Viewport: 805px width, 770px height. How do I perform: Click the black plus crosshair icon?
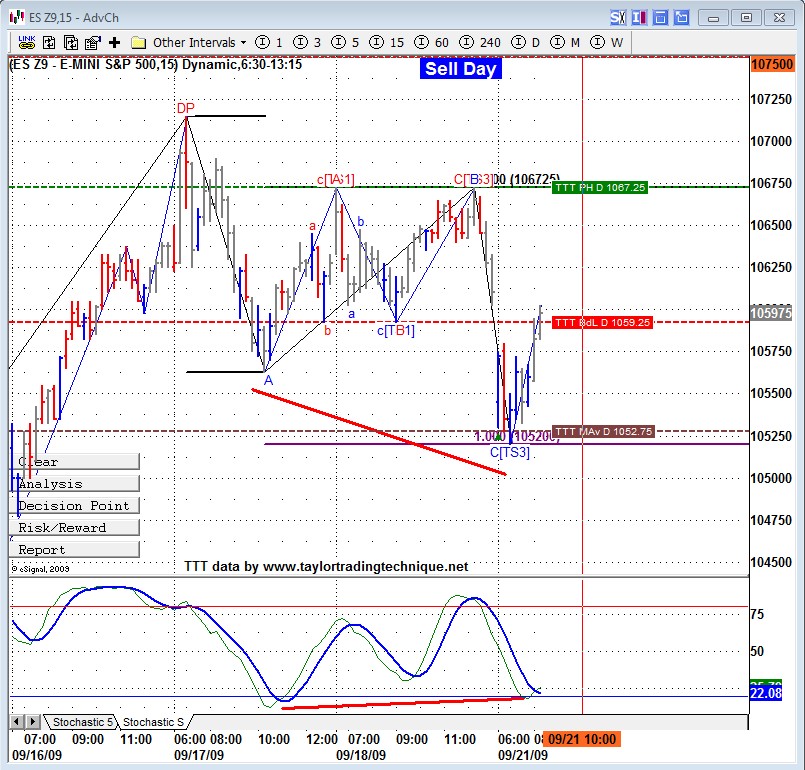pos(114,42)
